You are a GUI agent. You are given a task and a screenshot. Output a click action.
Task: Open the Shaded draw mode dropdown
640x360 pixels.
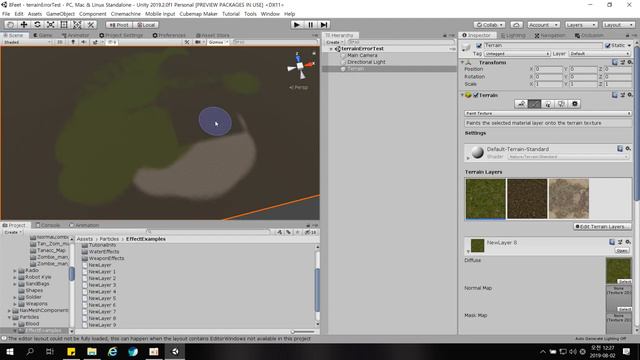point(27,42)
